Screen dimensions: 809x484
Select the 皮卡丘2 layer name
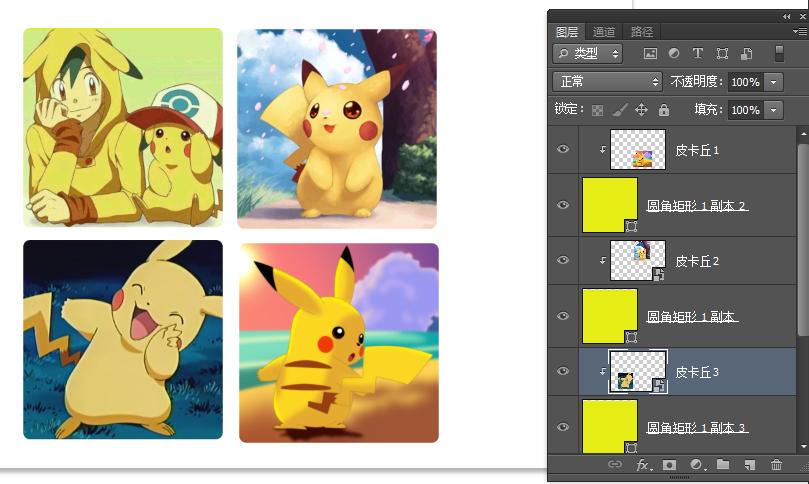pos(697,261)
